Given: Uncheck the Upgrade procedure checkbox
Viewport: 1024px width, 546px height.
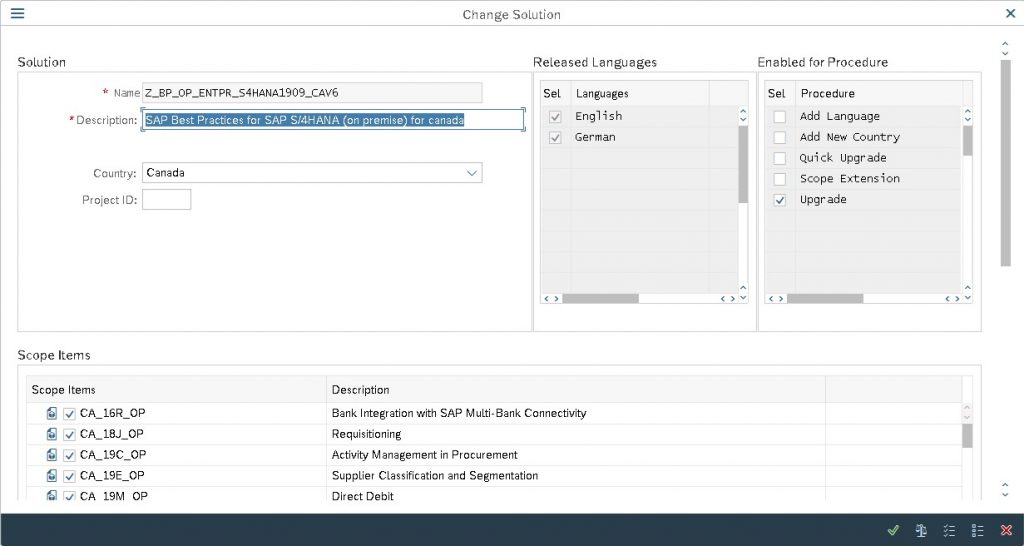Looking at the screenshot, I should (780, 200).
